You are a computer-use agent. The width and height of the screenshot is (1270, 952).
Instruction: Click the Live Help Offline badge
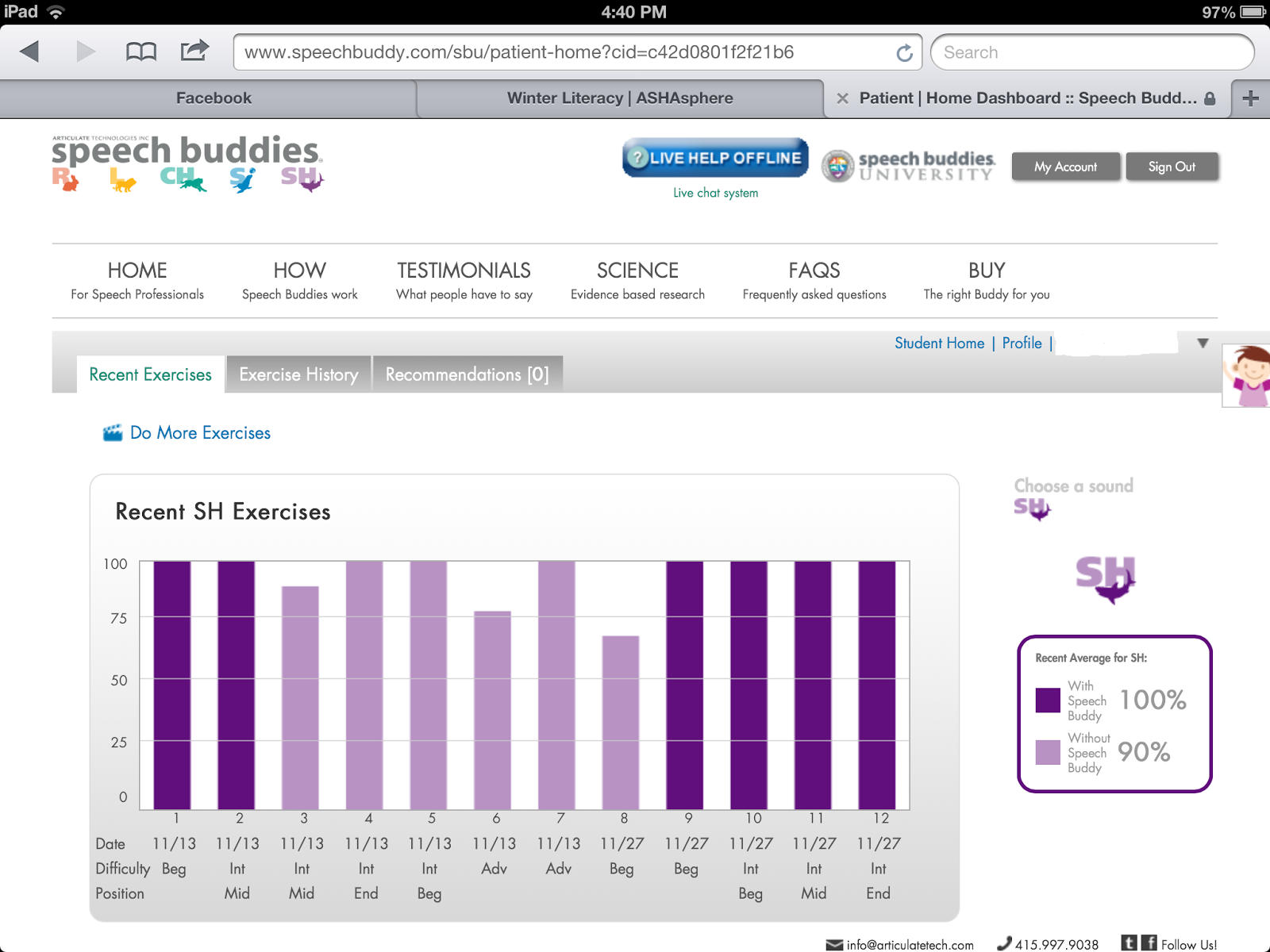715,157
